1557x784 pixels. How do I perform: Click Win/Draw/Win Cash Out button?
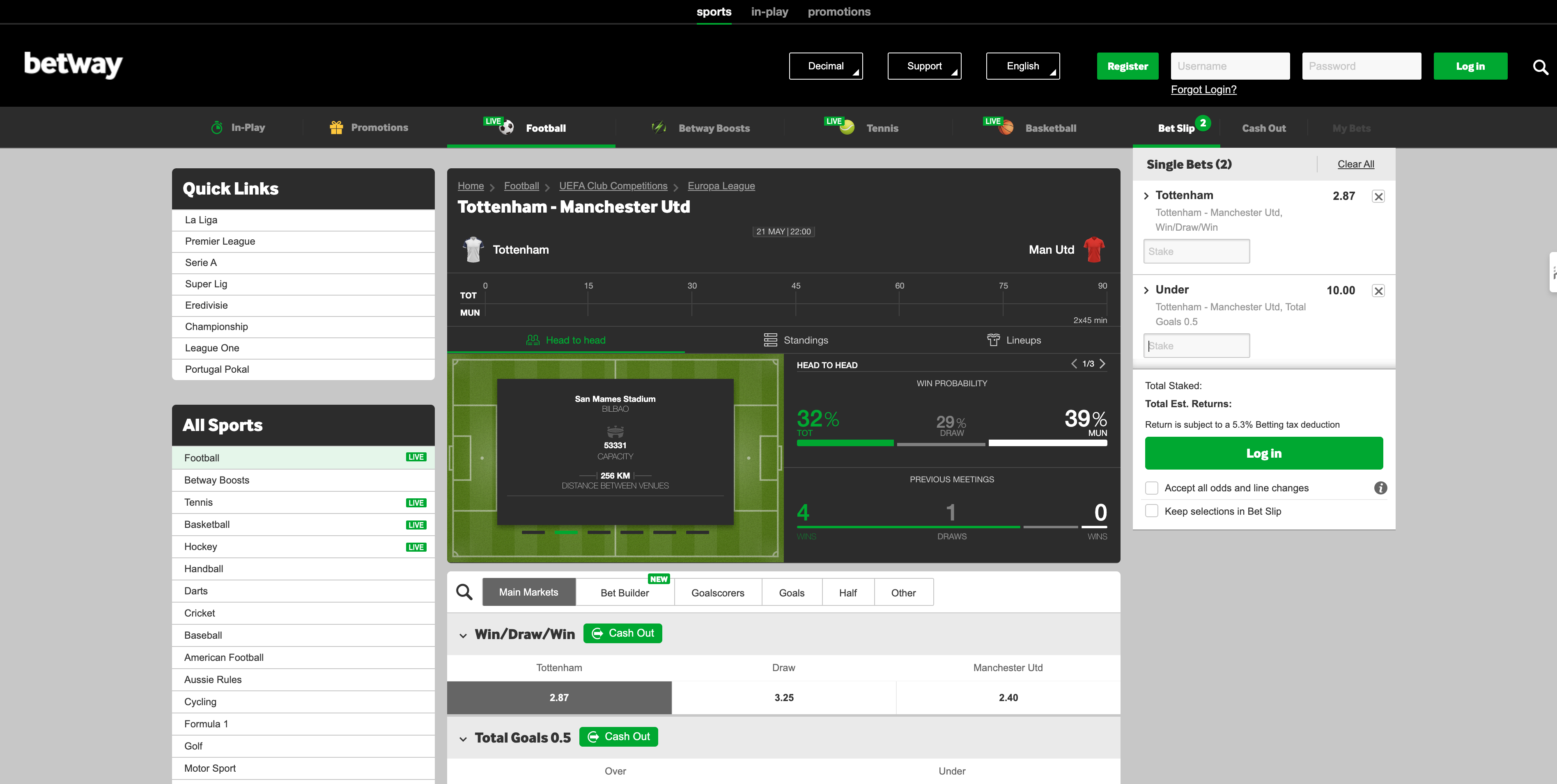(x=622, y=633)
